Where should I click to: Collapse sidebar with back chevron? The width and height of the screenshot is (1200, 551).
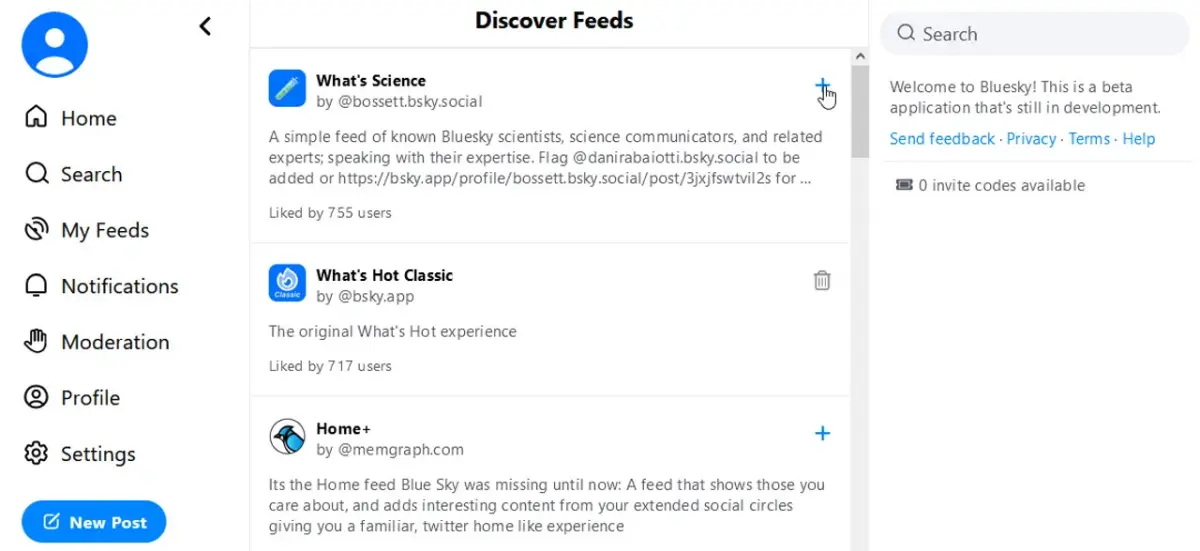[x=205, y=26]
